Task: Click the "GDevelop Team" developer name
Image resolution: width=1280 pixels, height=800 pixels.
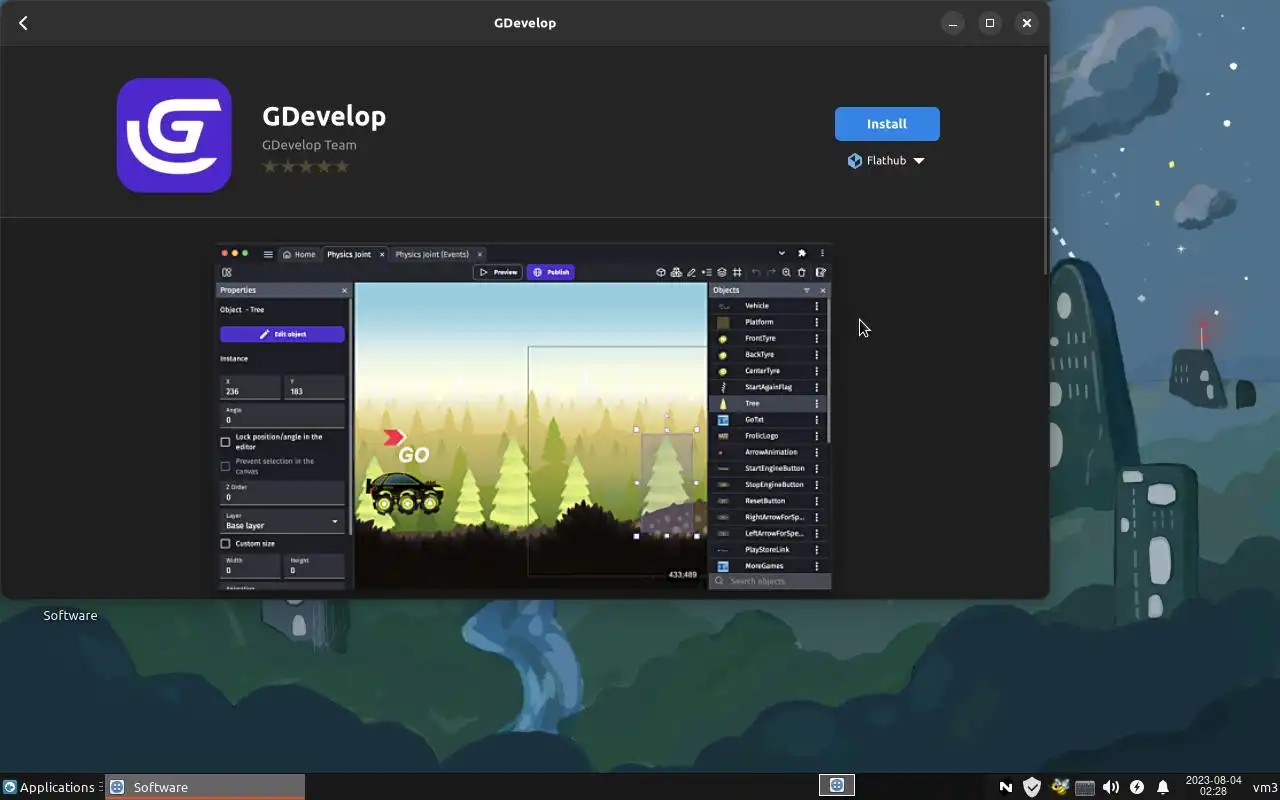Action: [x=309, y=145]
